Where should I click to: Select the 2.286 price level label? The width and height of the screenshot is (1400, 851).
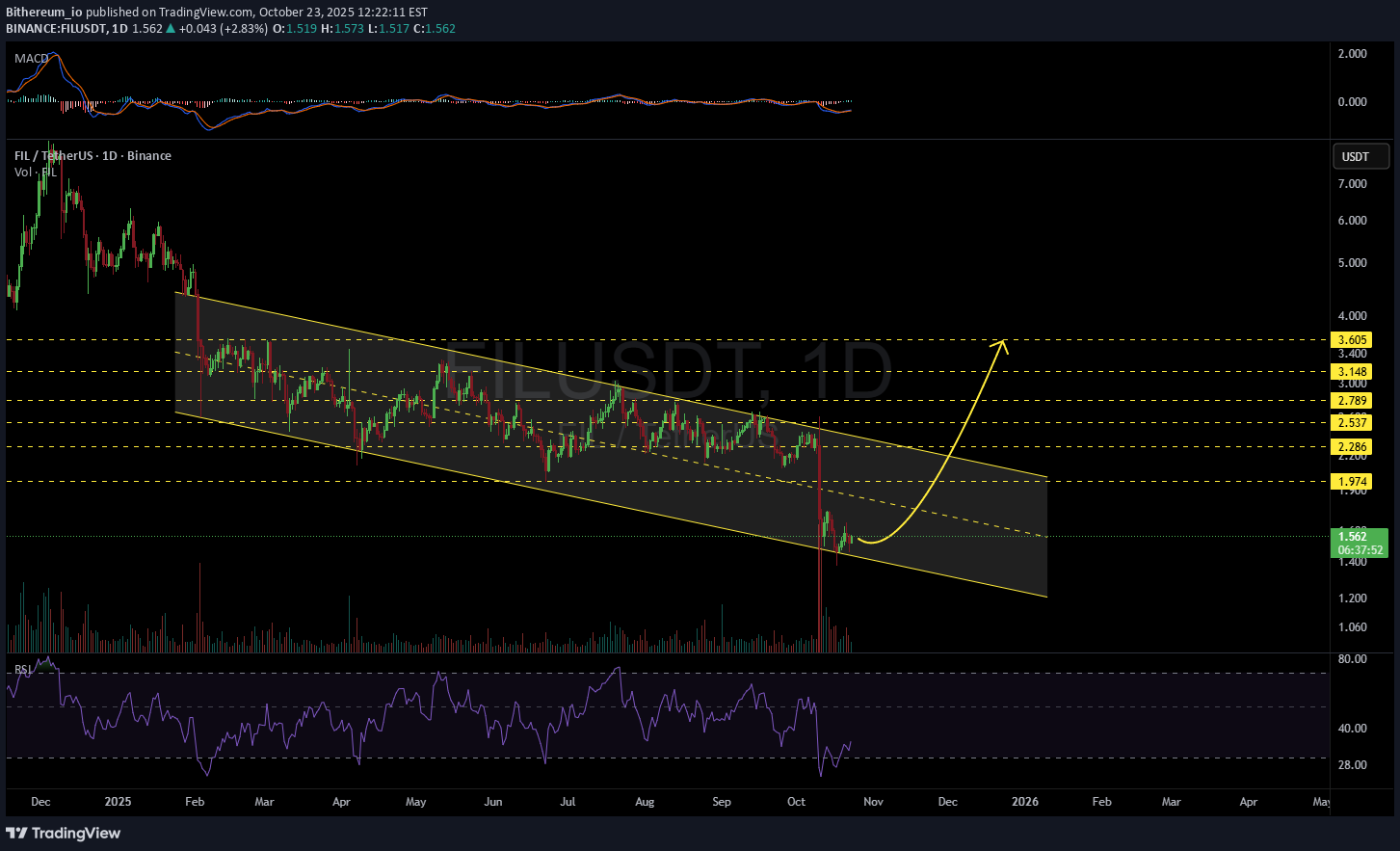coord(1353,447)
